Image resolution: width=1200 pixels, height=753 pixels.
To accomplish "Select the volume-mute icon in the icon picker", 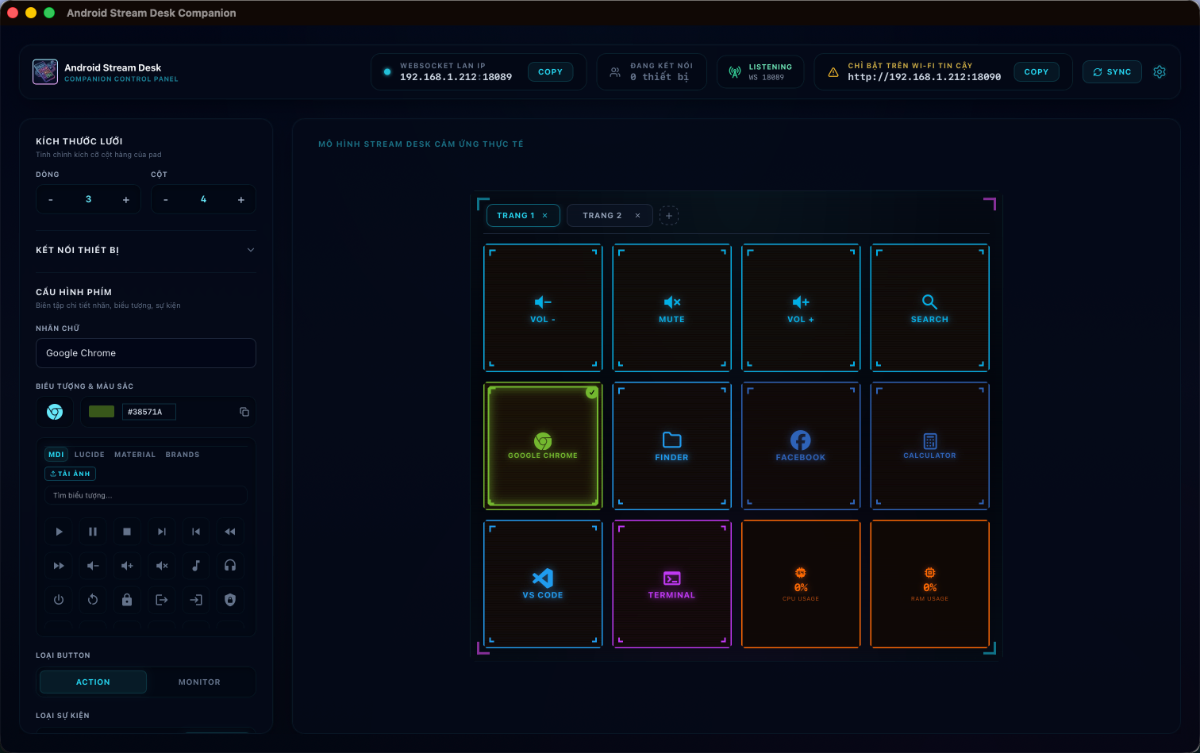I will 161,566.
